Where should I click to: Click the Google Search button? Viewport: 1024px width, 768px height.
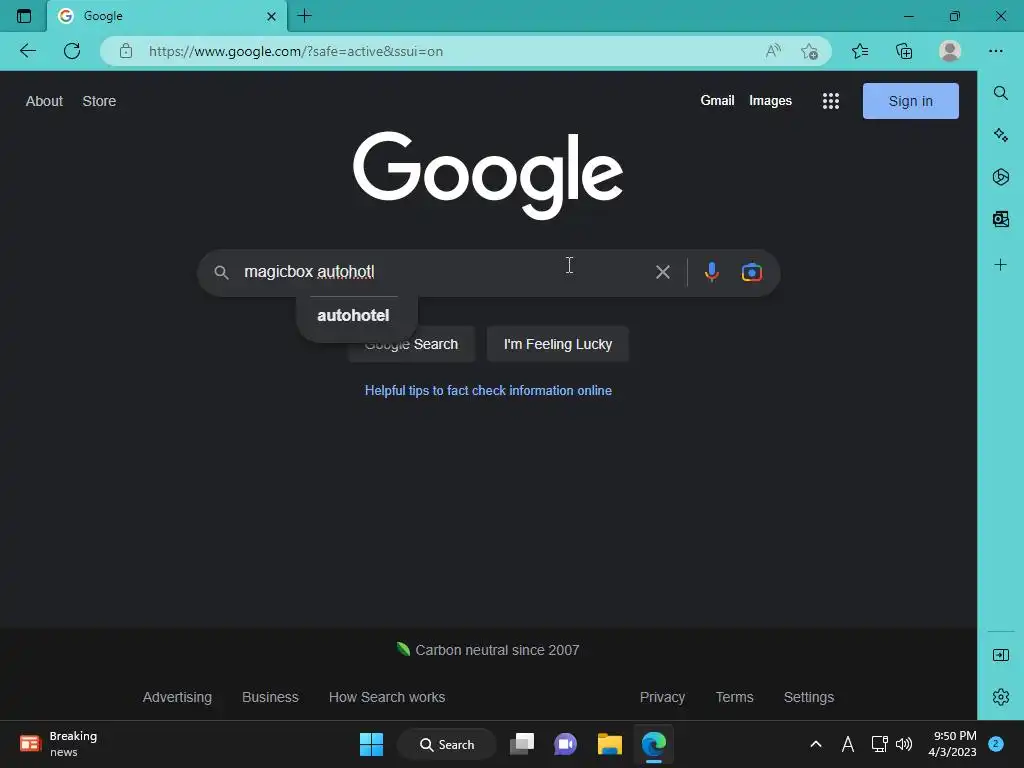pos(411,344)
